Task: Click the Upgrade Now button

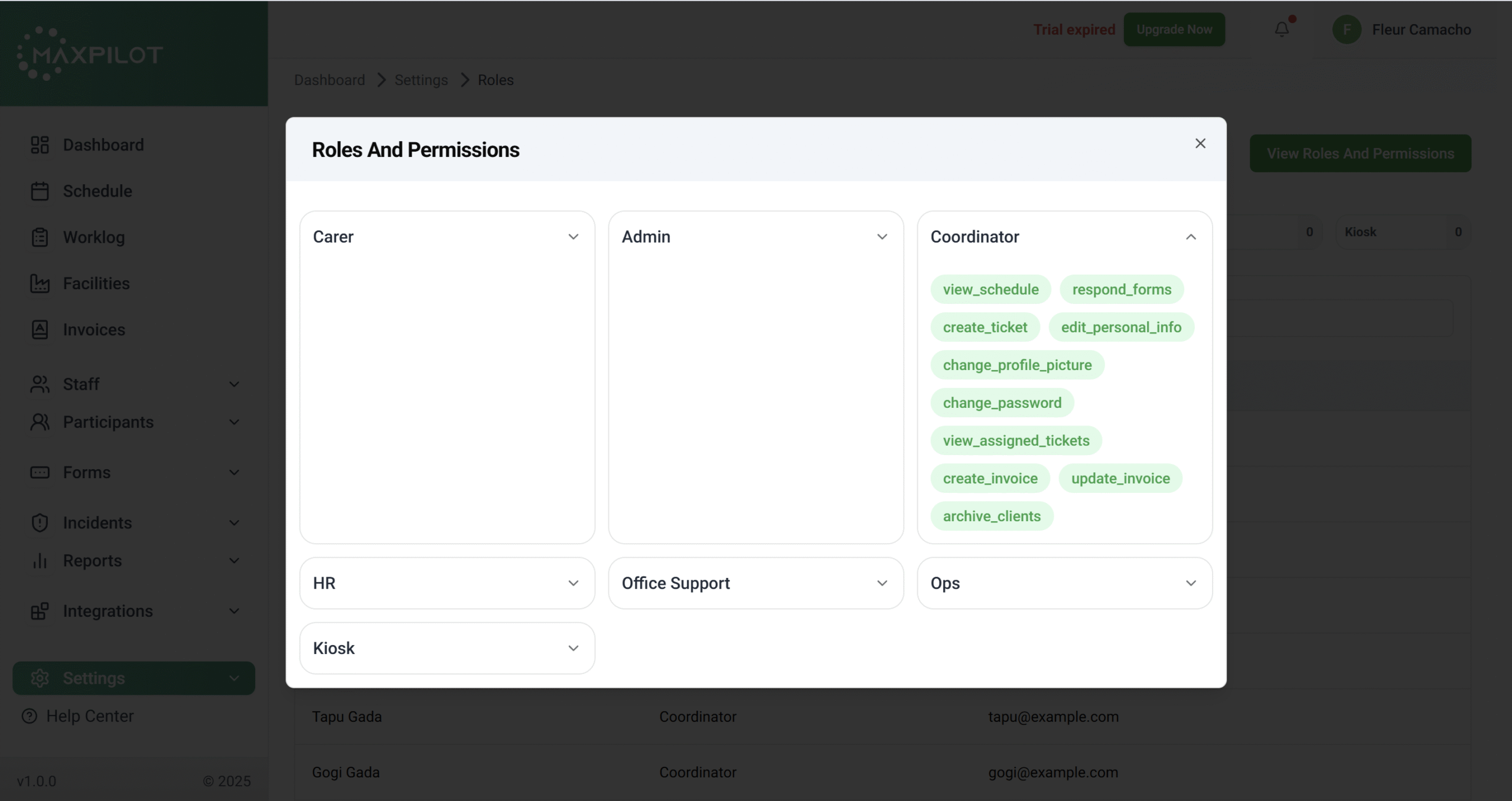Action: (1174, 30)
